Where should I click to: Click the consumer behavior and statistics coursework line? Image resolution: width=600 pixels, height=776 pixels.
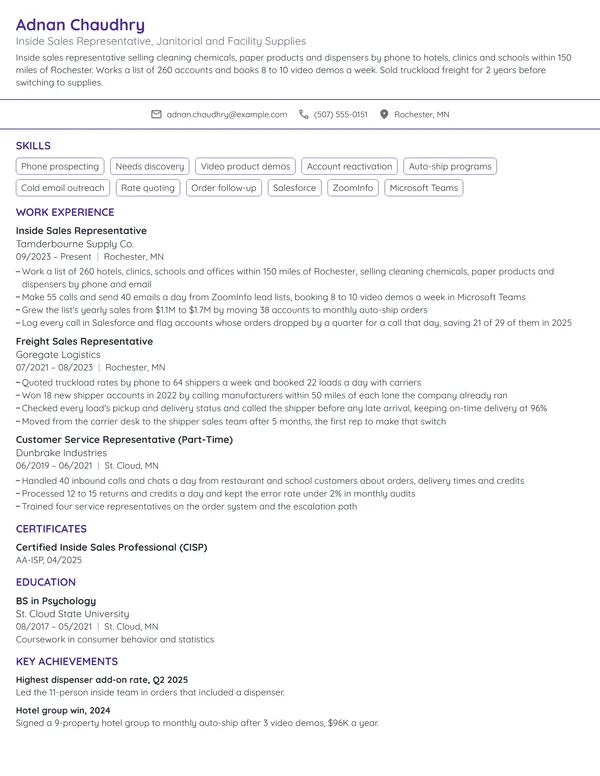pos(115,639)
